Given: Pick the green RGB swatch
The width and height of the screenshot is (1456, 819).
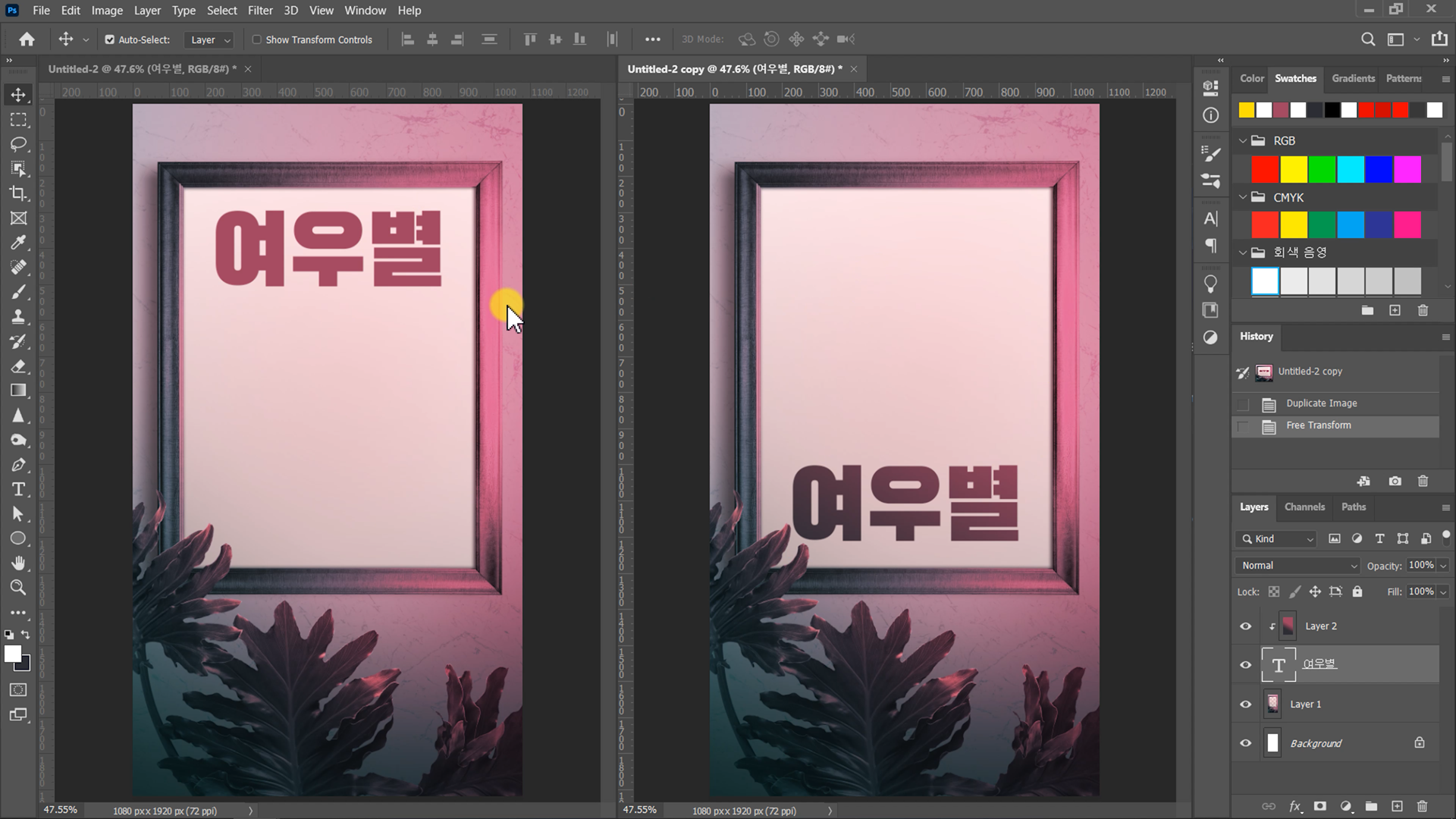Looking at the screenshot, I should pos(1322,170).
